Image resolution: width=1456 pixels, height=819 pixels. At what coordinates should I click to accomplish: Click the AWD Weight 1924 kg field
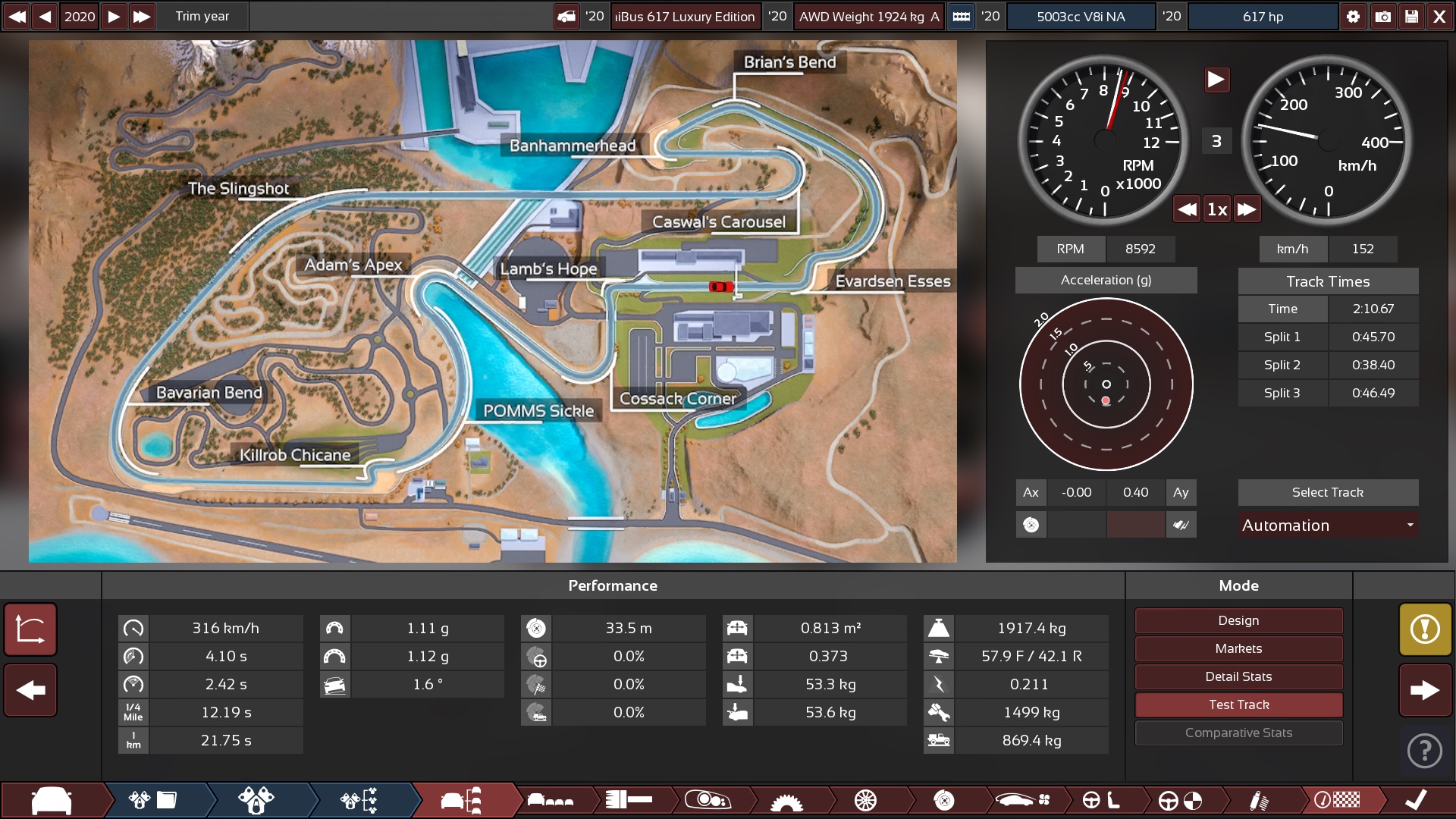pos(869,16)
